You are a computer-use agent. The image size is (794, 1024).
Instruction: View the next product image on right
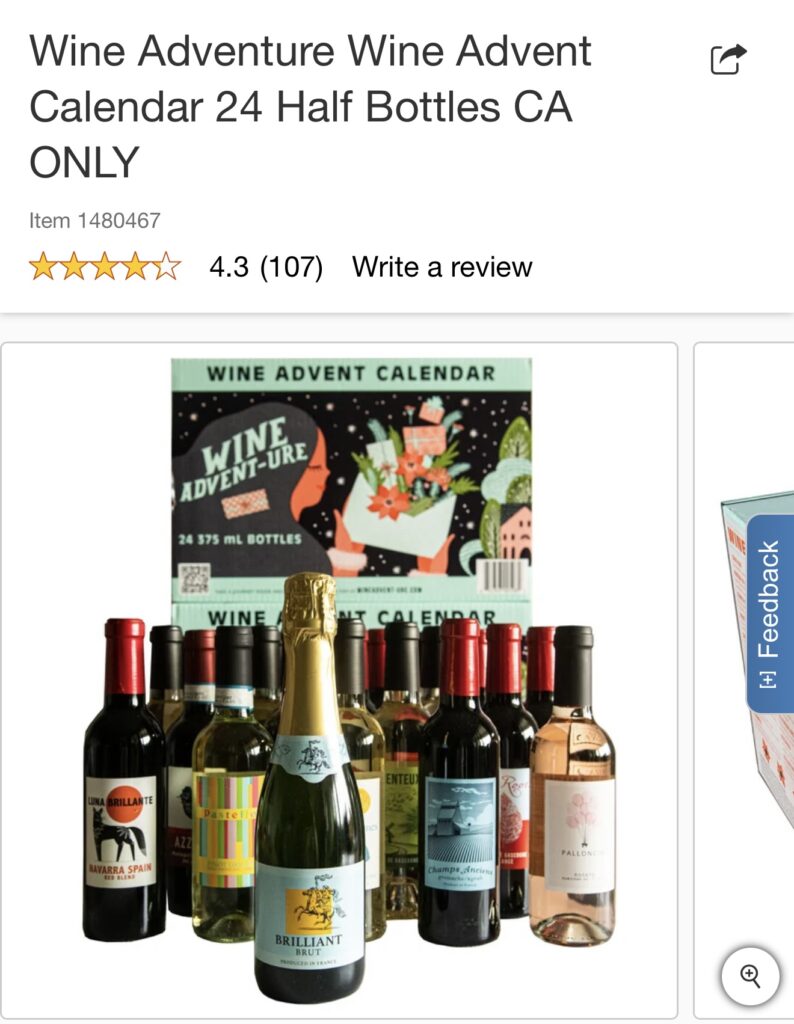point(744,679)
